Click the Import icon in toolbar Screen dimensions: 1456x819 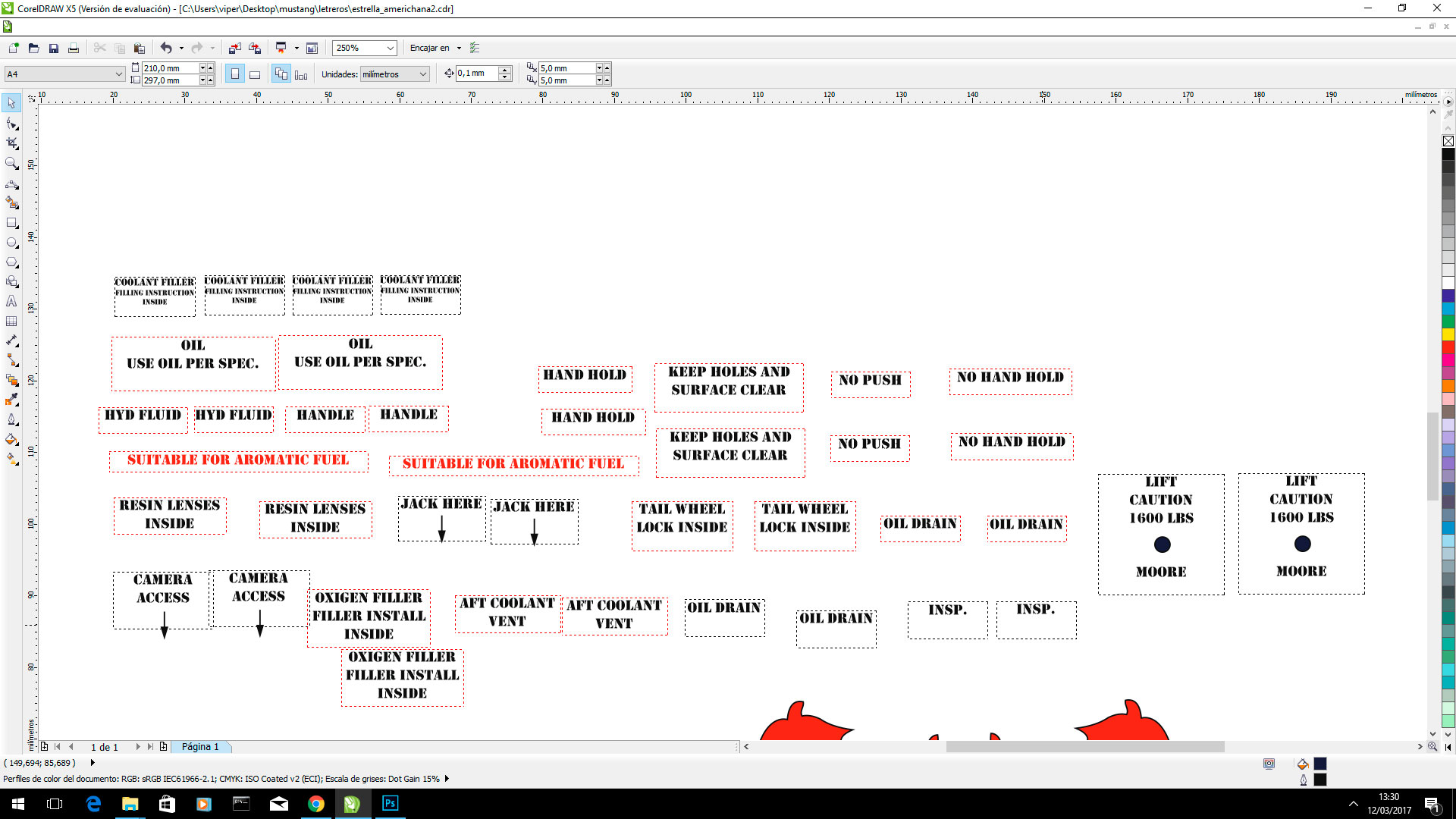tap(235, 48)
